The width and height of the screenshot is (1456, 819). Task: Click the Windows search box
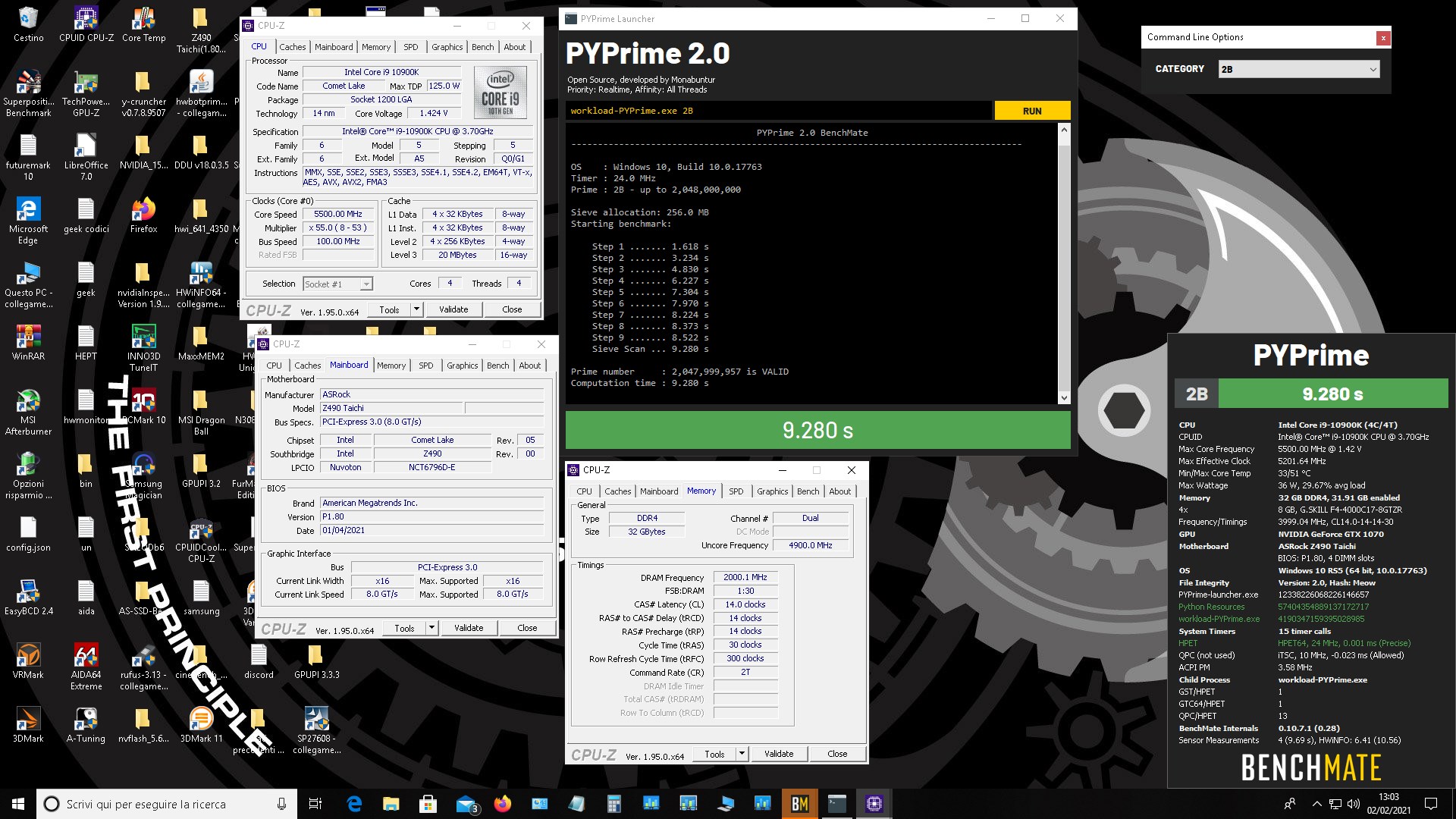(167, 804)
